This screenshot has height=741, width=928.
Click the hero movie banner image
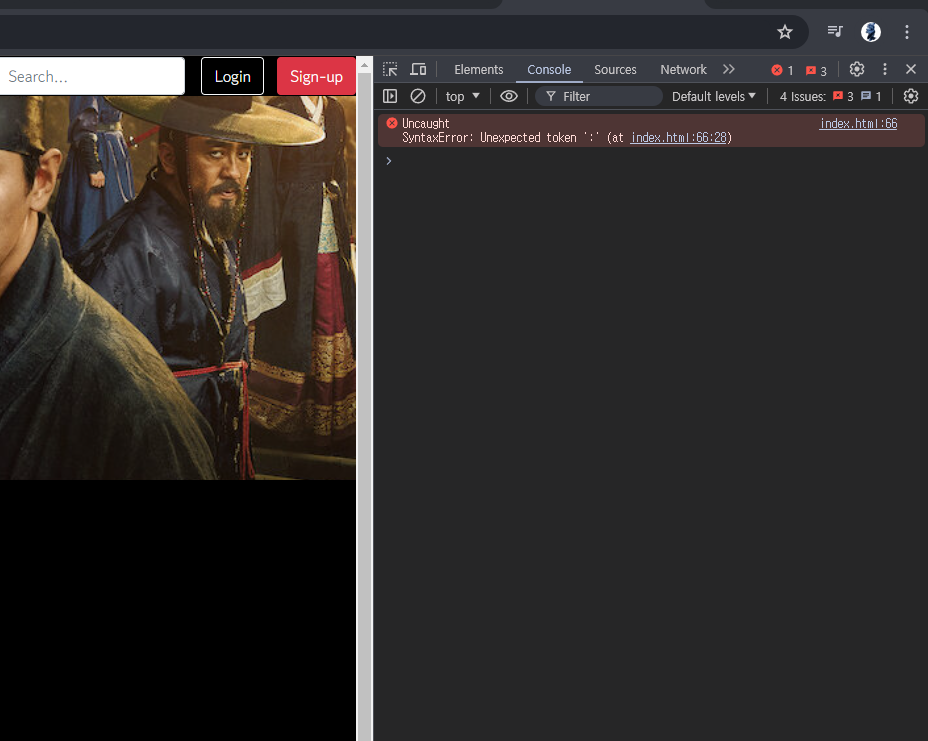[x=178, y=288]
